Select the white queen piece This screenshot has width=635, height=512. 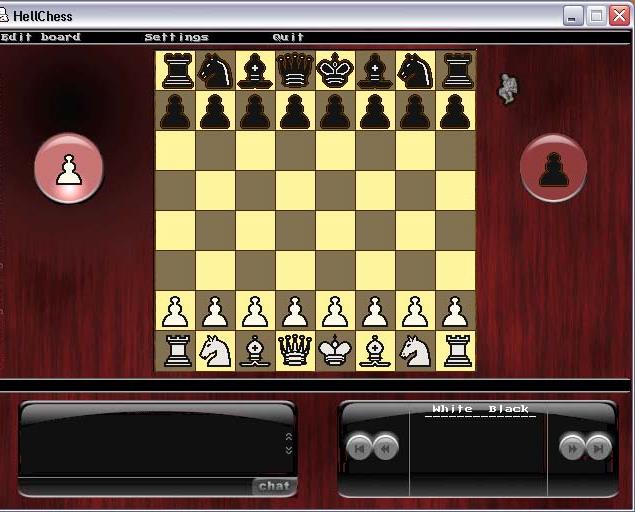point(295,351)
